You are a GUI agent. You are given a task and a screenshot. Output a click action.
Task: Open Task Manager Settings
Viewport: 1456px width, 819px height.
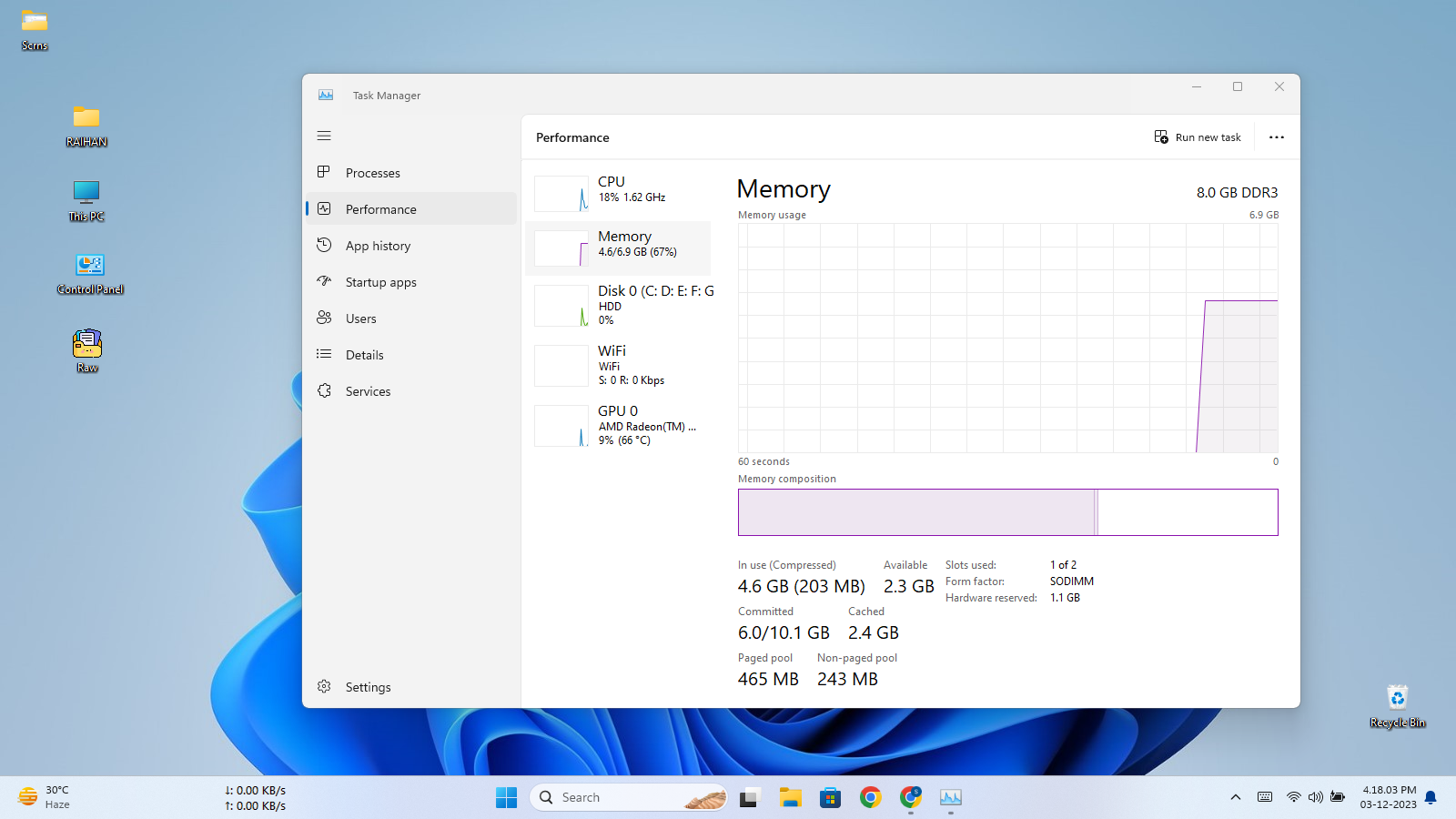coord(411,687)
